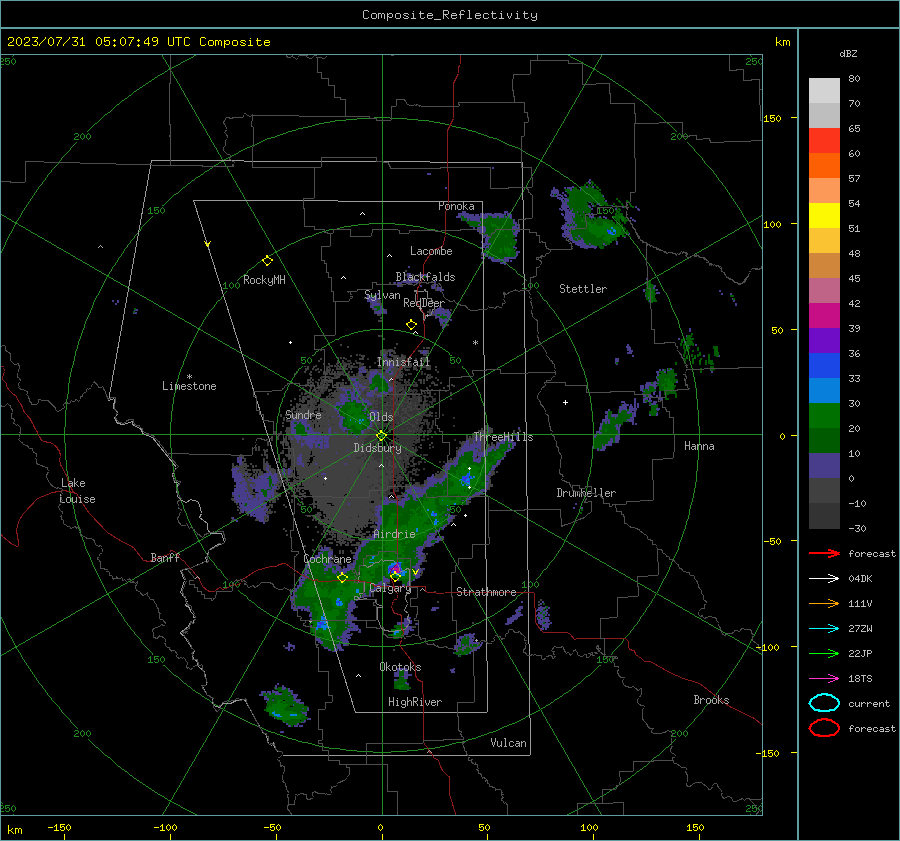Image resolution: width=900 pixels, height=841 pixels.
Task: Click the Lake Louise label
Action: [77, 491]
